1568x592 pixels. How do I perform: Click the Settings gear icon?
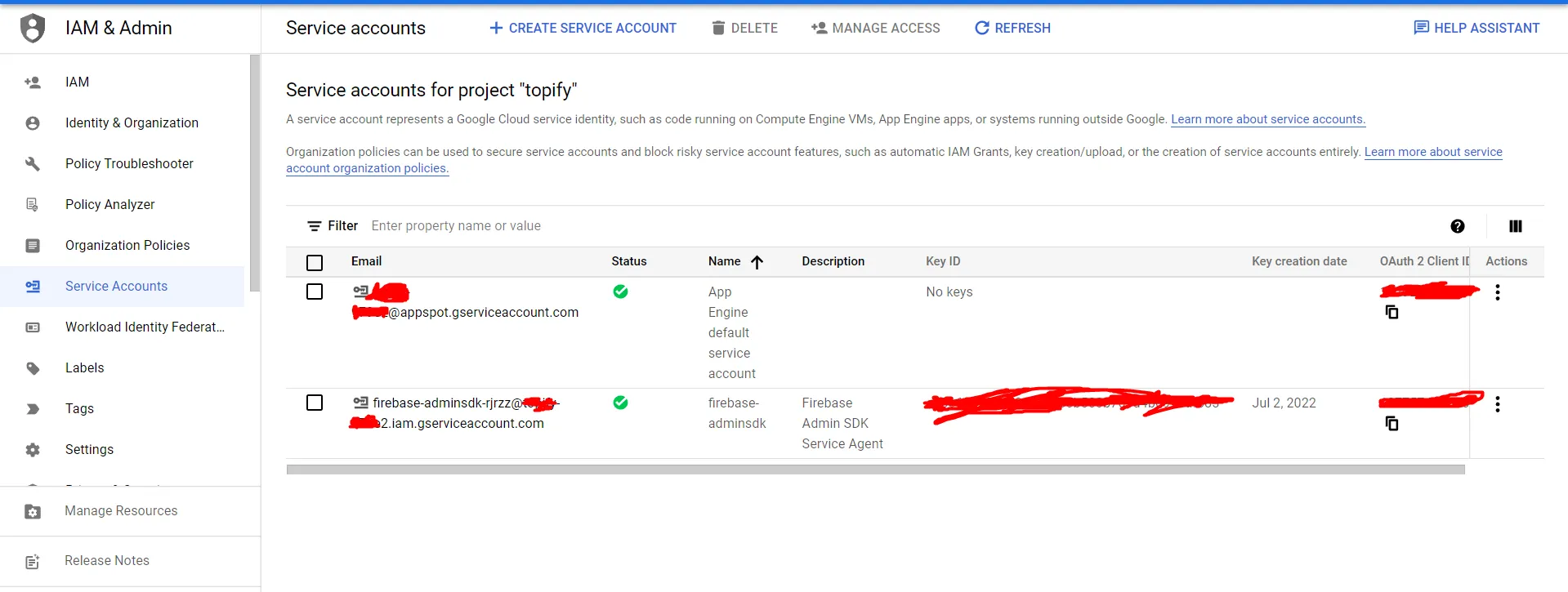[33, 449]
